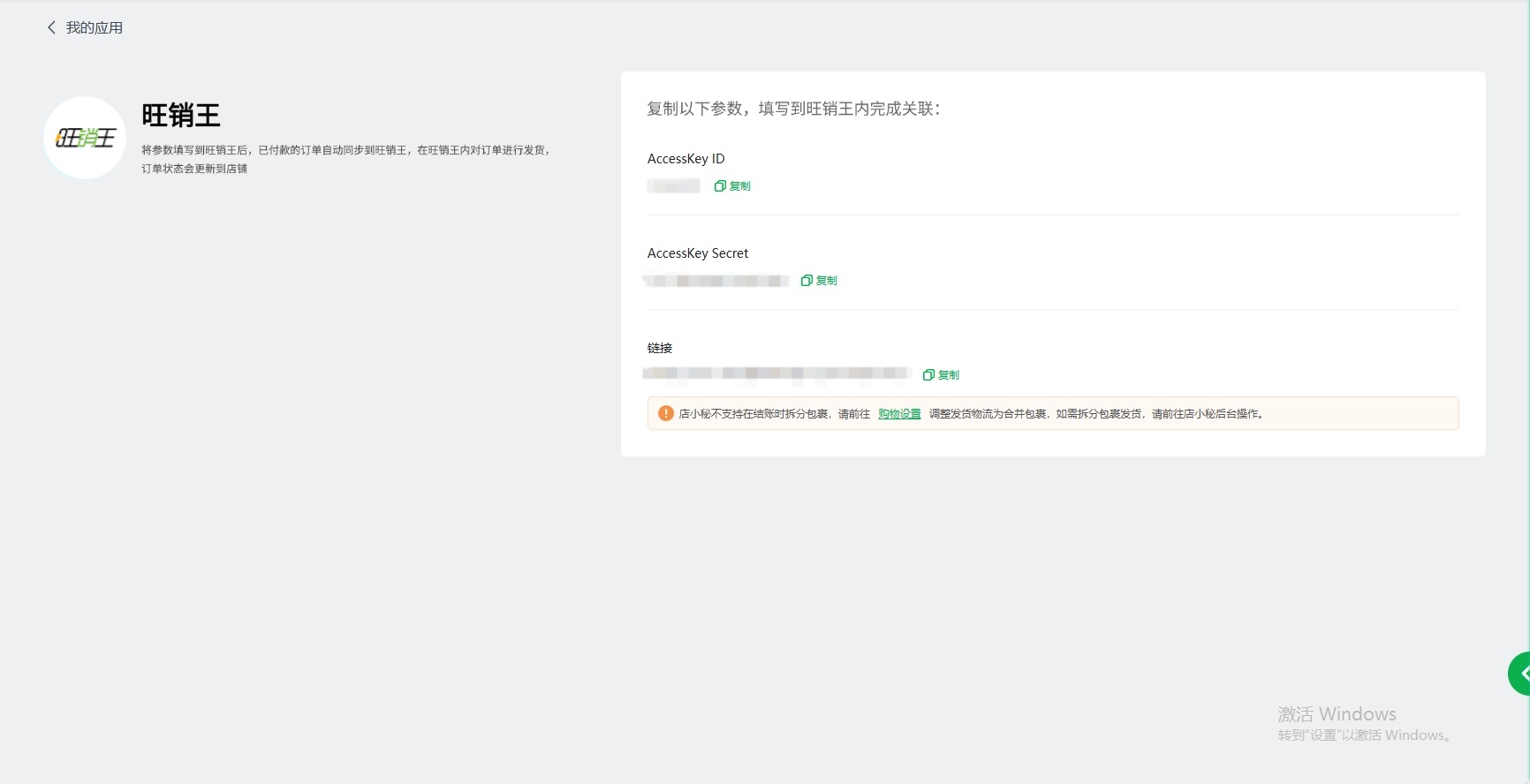Click the heading 复制以下参数，填写到旺销王内完成关联
This screenshot has width=1530, height=784.
point(793,109)
